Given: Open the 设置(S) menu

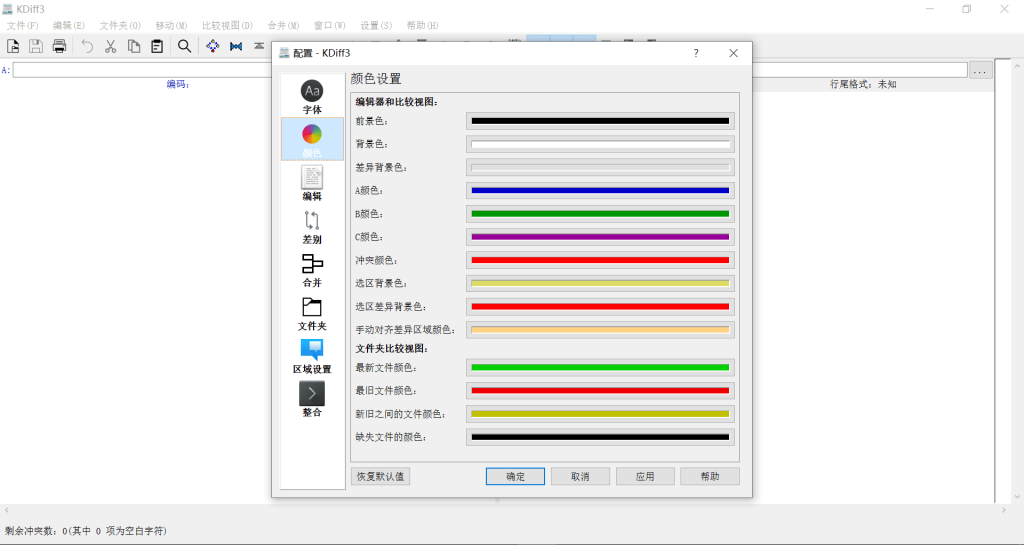Looking at the screenshot, I should point(376,25).
